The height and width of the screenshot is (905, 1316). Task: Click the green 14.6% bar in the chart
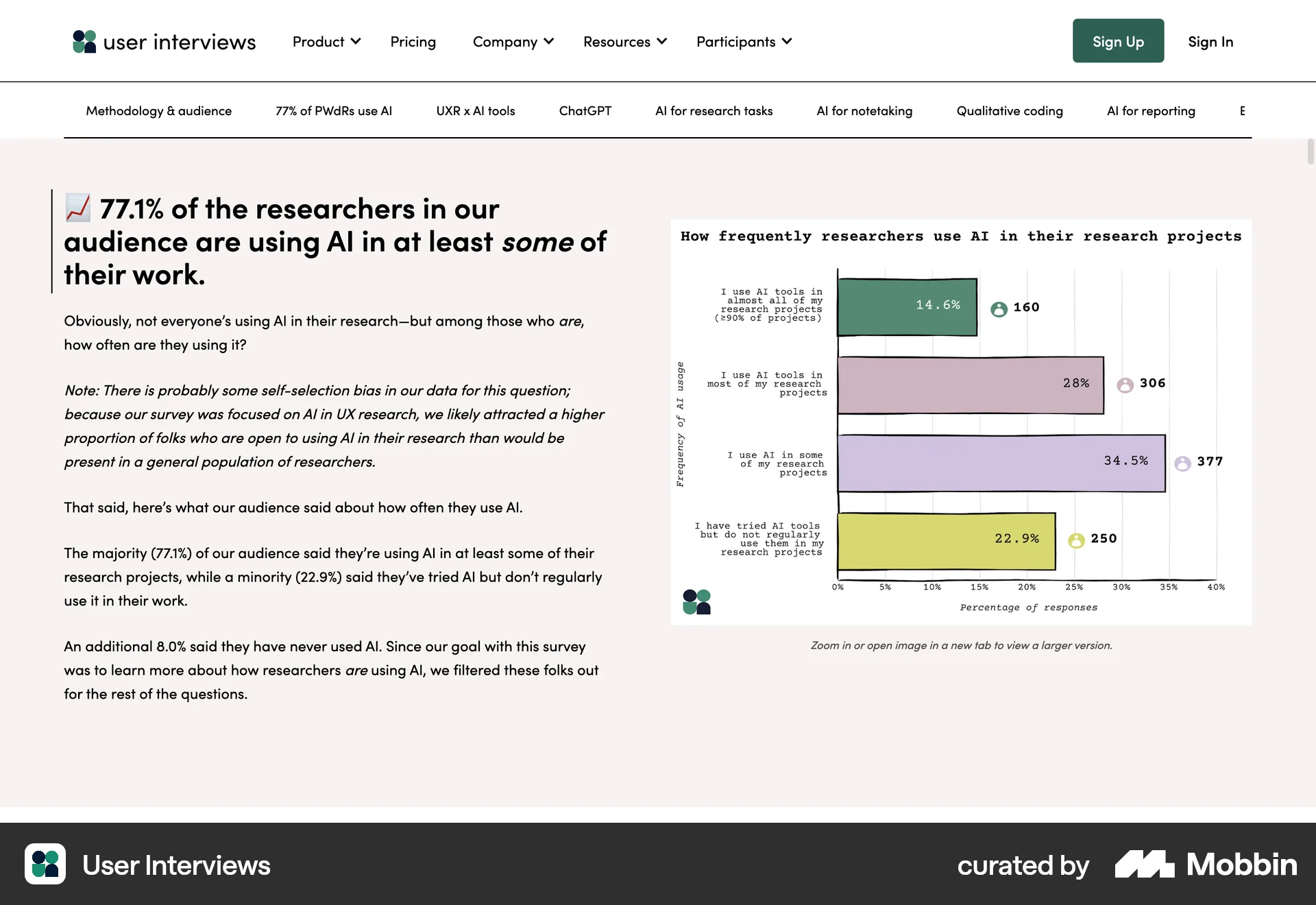[906, 306]
